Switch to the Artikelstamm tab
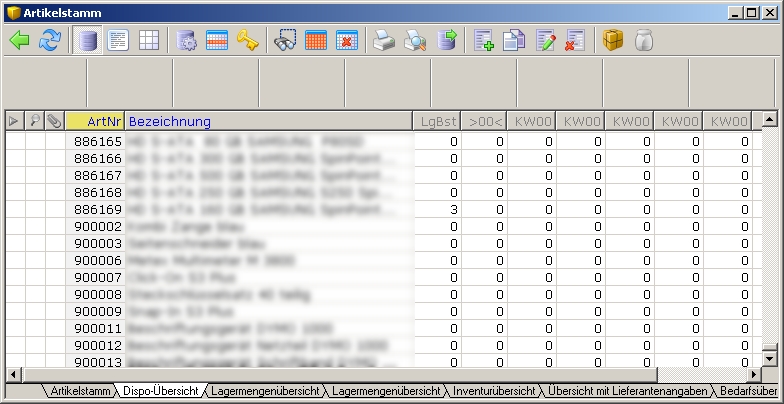This screenshot has height=404, width=784. pos(81,391)
